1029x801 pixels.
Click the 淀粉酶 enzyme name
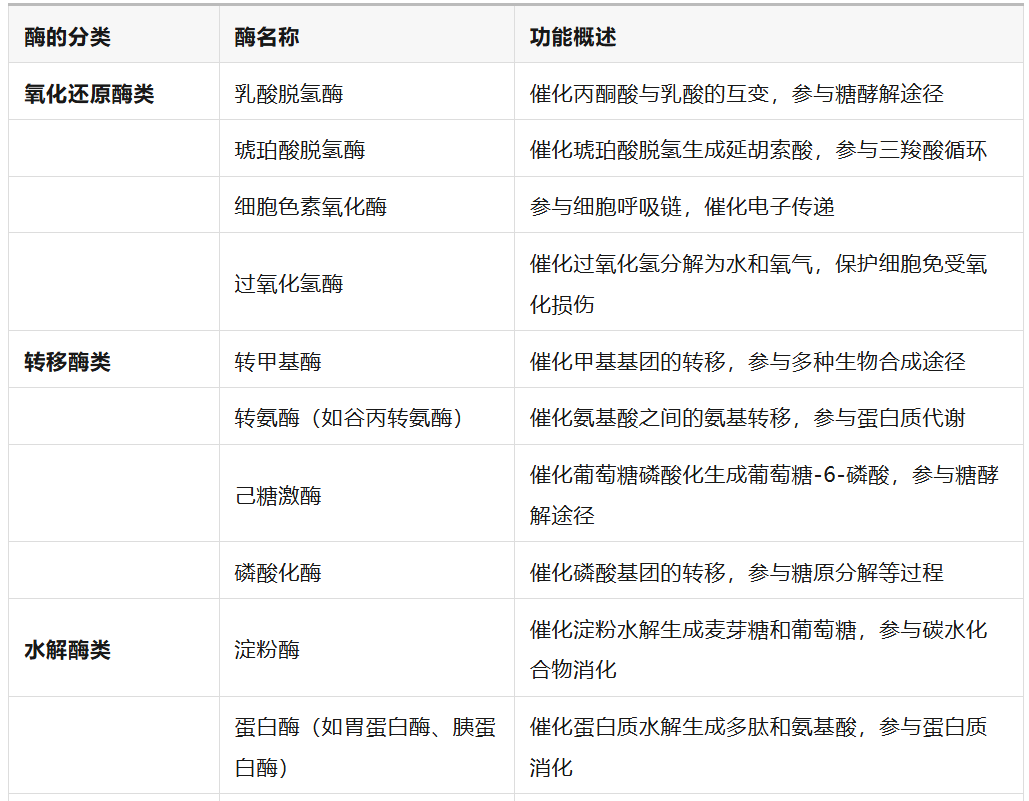[267, 650]
